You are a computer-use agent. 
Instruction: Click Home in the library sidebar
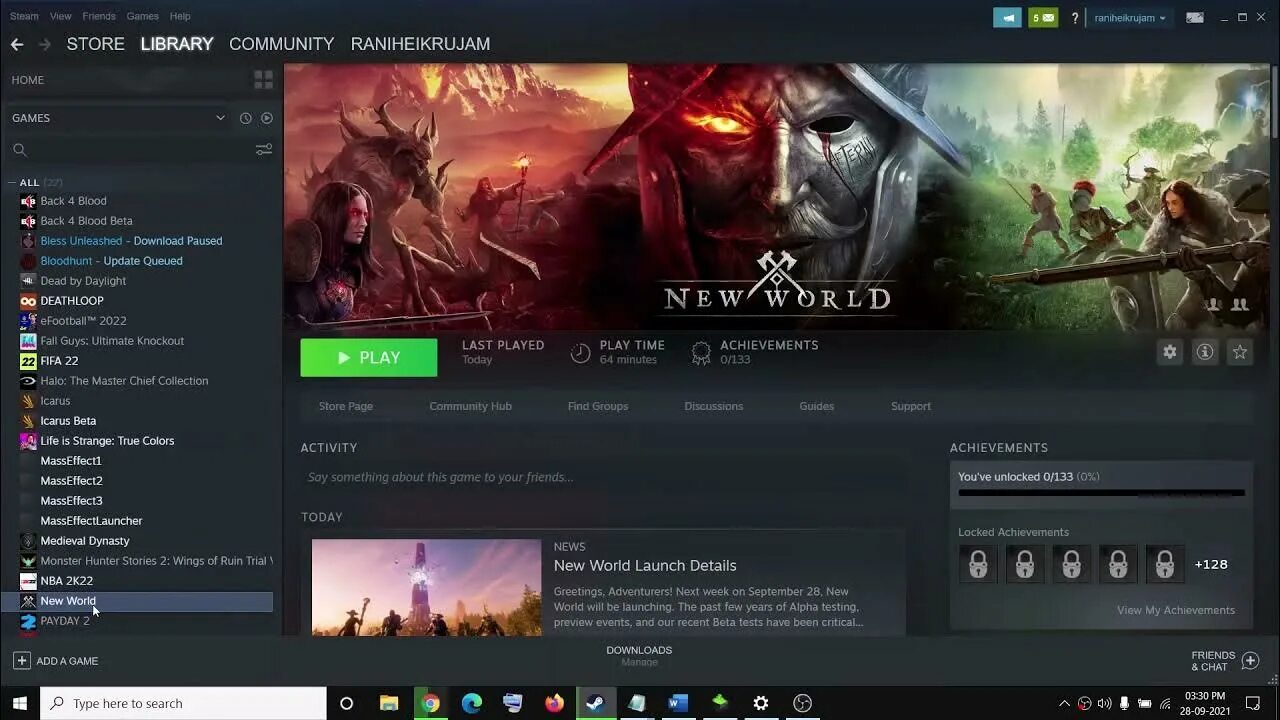[28, 80]
